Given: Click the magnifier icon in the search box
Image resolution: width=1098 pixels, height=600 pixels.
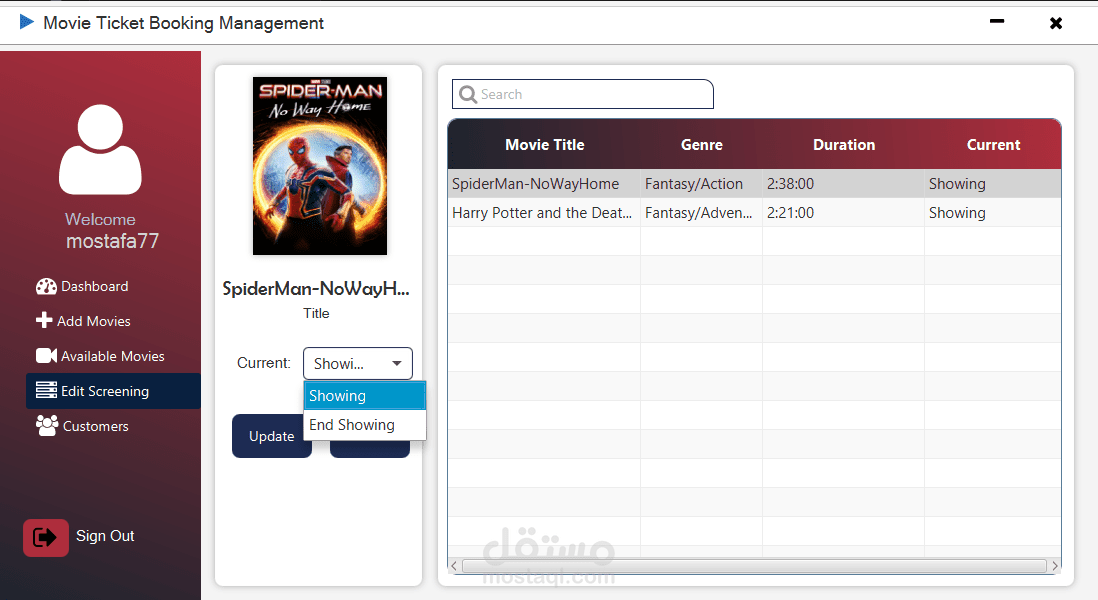Looking at the screenshot, I should 468,94.
